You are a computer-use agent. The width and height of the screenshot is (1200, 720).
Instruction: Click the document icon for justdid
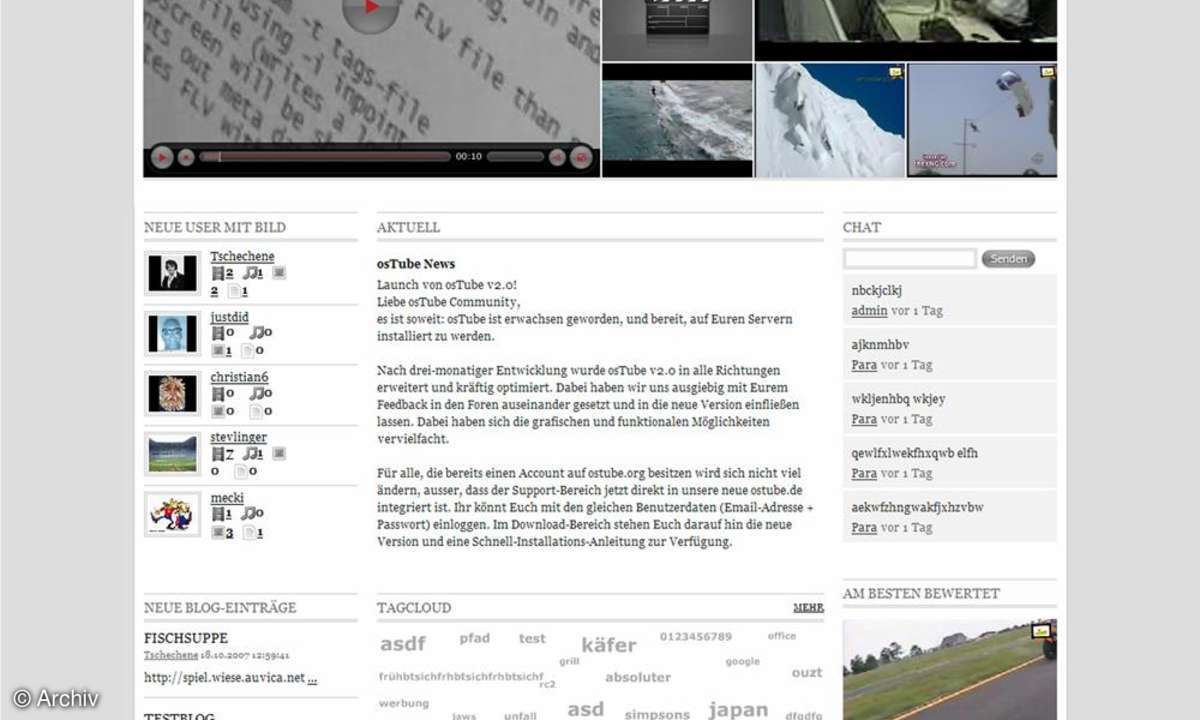(249, 351)
